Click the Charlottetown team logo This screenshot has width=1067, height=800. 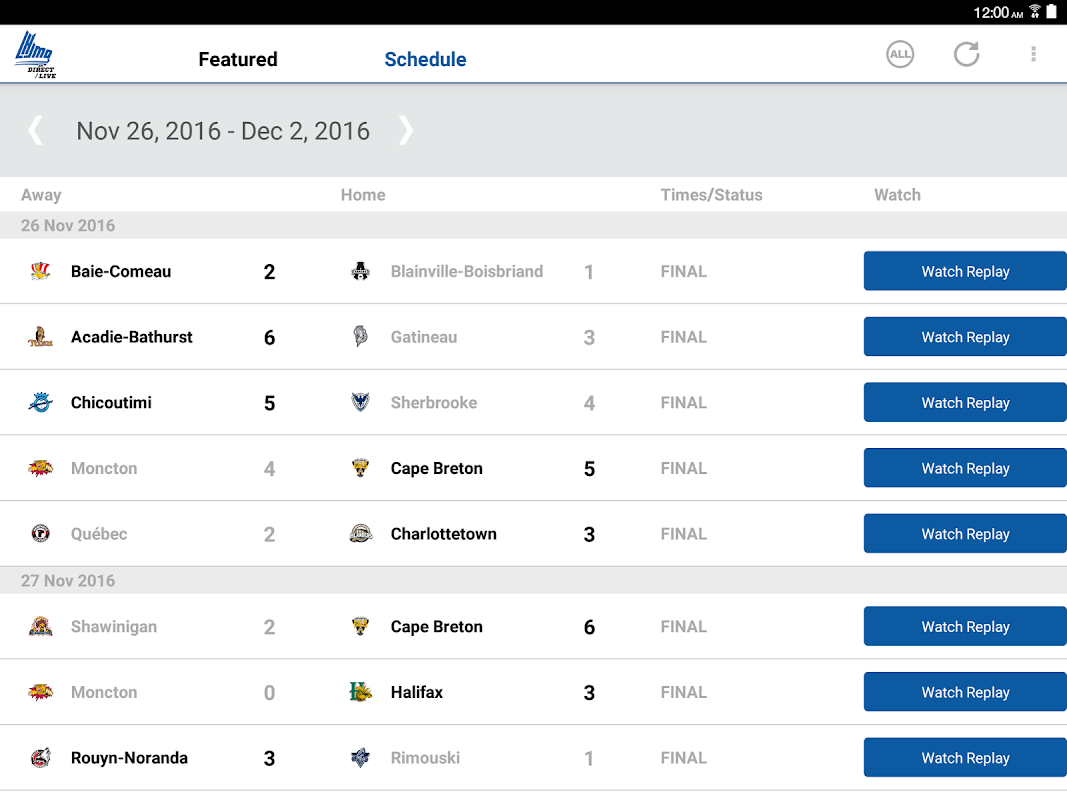[360, 534]
